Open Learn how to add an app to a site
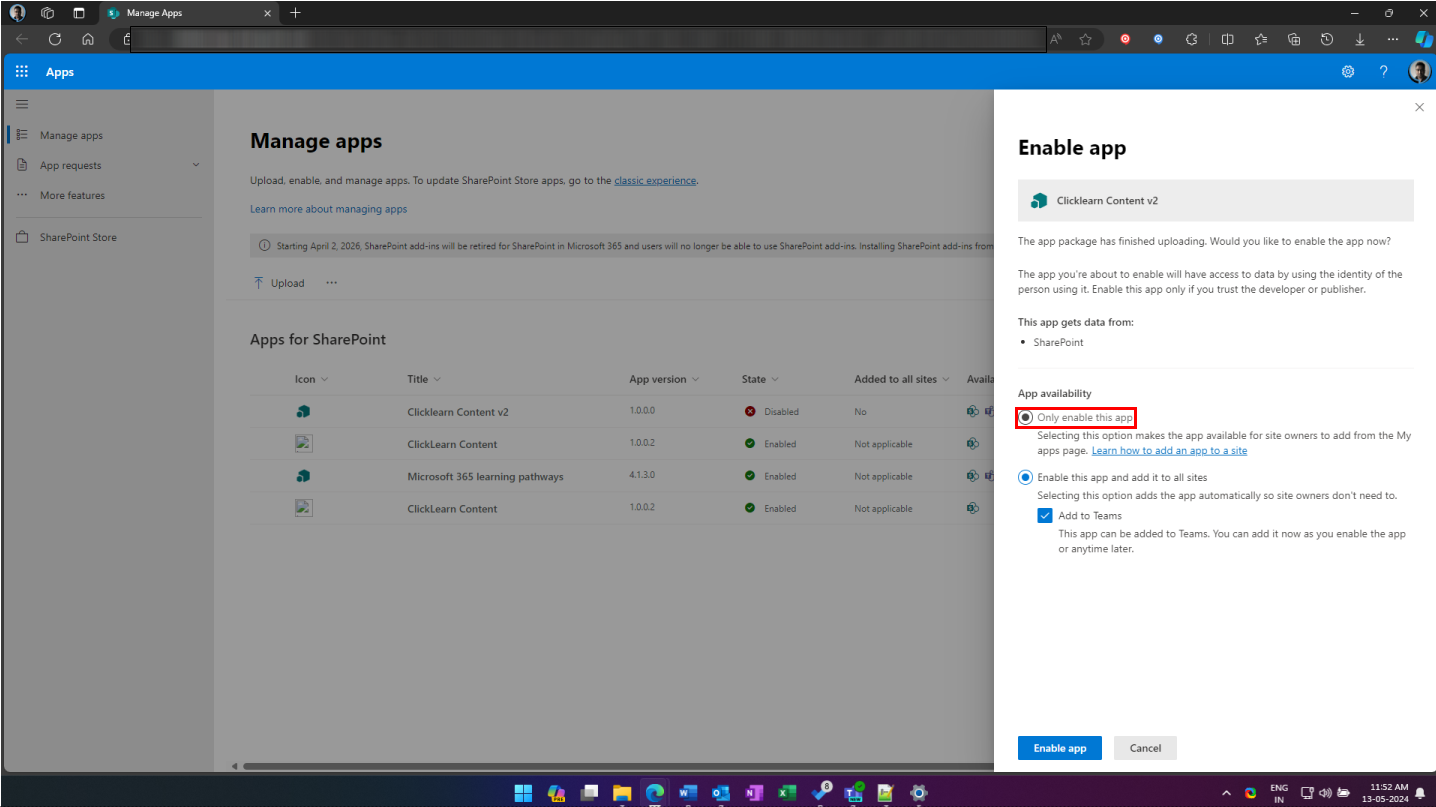This screenshot has width=1436, height=807. pyautogui.click(x=1169, y=451)
